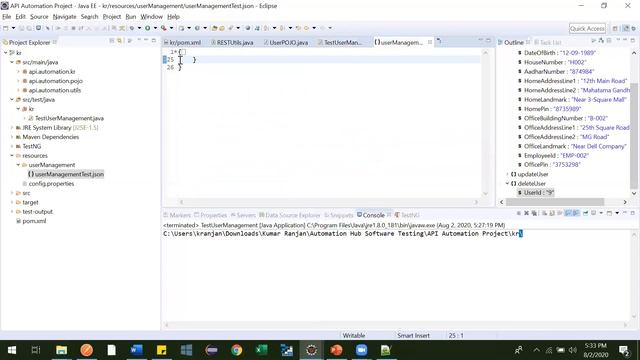Viewport: 640px width, 360px height.
Task: Open the Java EE perspective icon
Action: pos(626,28)
